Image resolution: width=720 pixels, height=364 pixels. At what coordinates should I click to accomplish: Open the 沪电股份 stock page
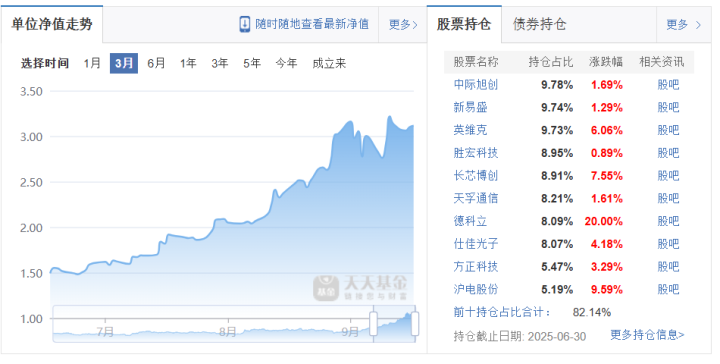tap(476, 289)
